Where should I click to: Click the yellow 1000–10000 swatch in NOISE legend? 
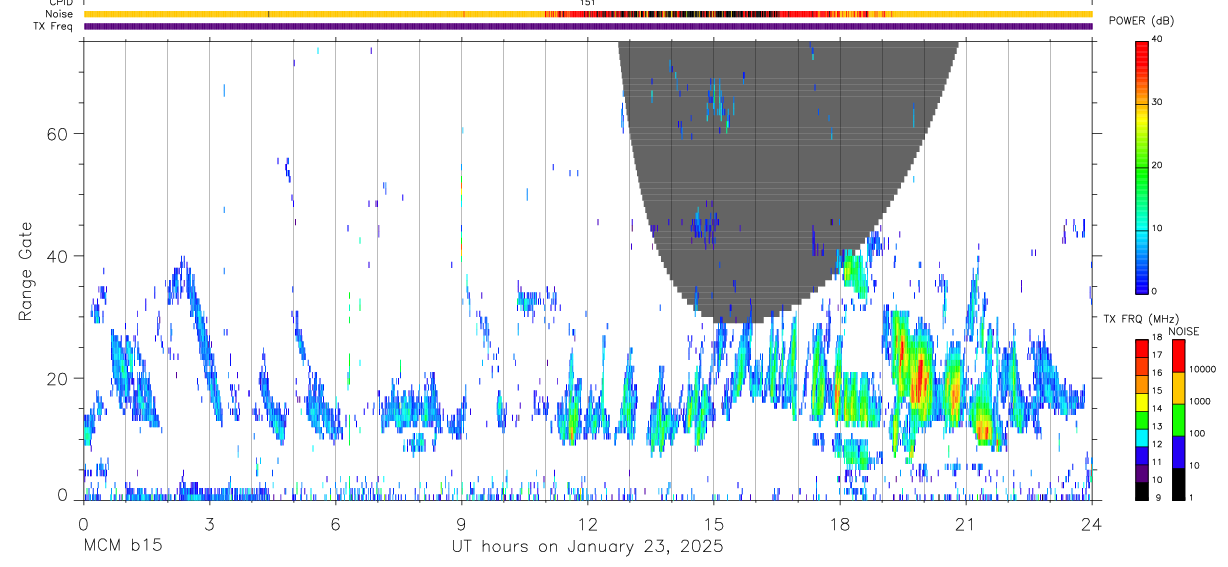pyautogui.click(x=1178, y=387)
